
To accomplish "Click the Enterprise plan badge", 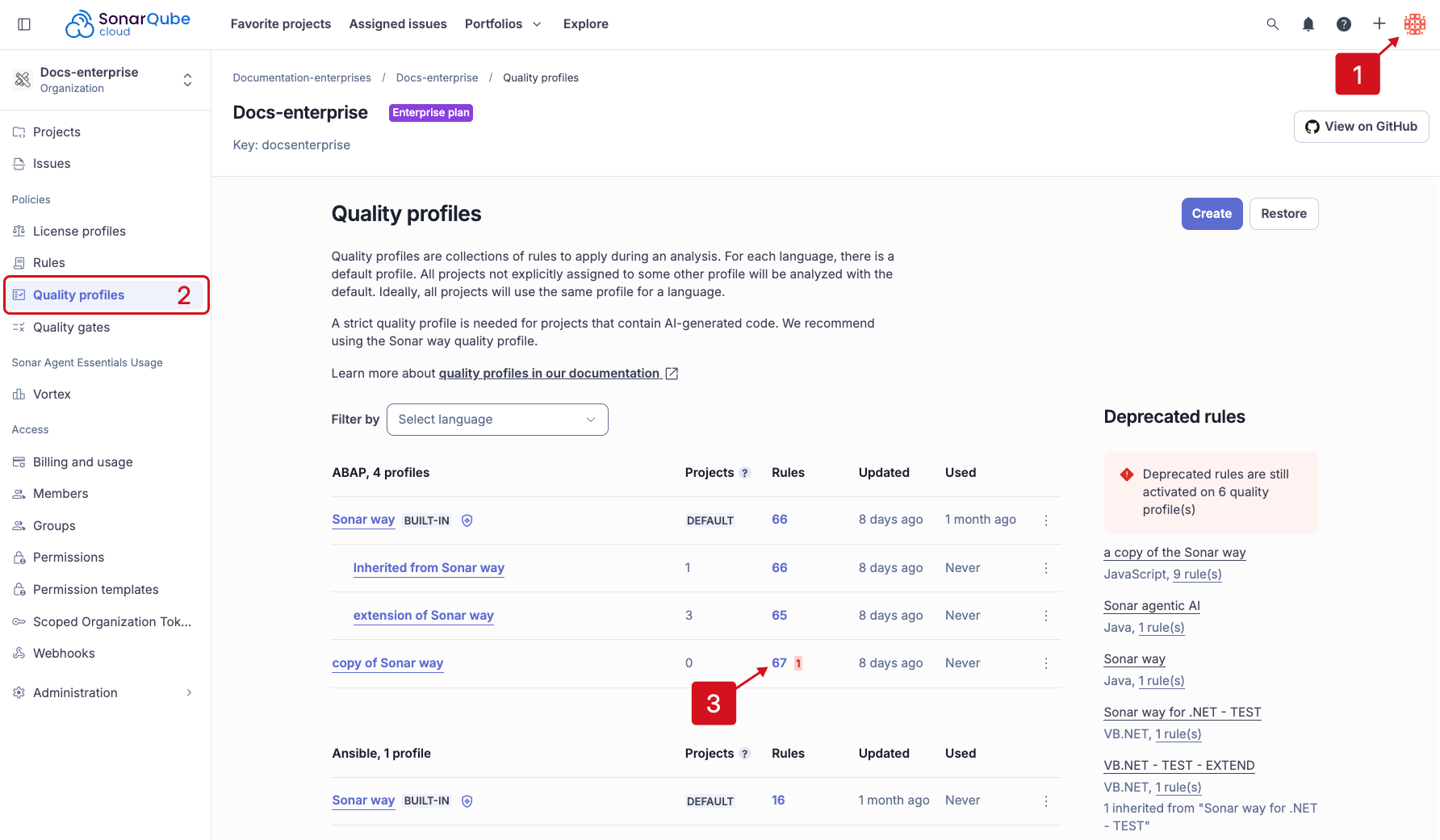I will pos(431,113).
